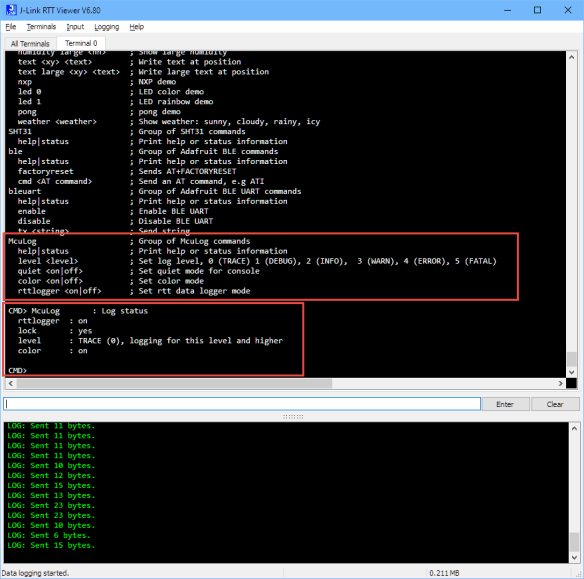Click terminal horizontal scrollbar left arrow
This screenshot has width=584, height=579.
click(11, 383)
